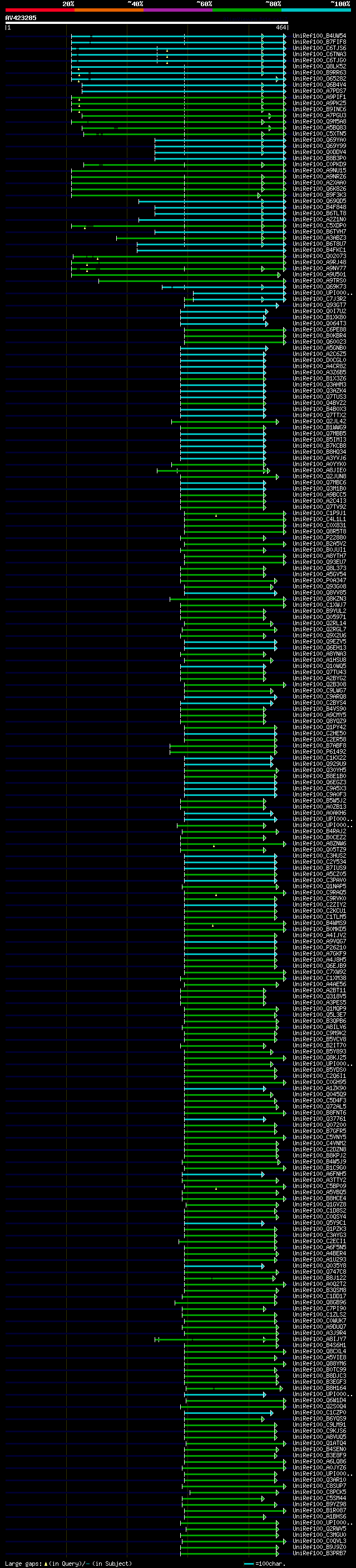Click the red 20% identity legend segment
356x1568 pixels.
[x=39, y=10]
